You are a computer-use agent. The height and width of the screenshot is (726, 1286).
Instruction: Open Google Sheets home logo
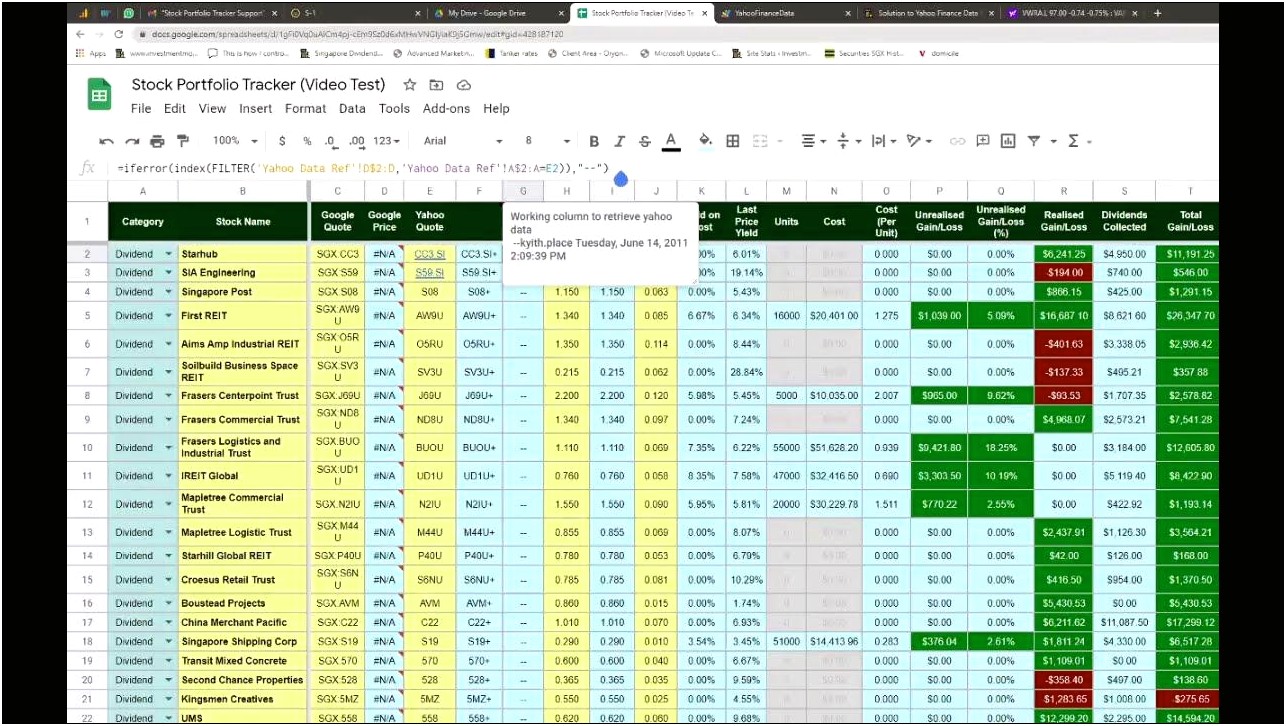click(99, 96)
